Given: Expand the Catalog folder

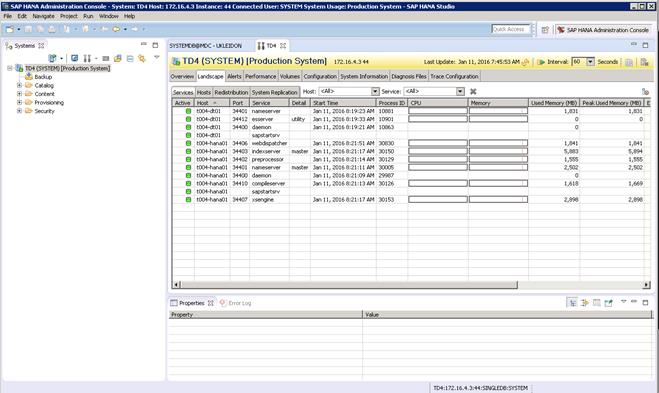Looking at the screenshot, I should click(x=19, y=85).
